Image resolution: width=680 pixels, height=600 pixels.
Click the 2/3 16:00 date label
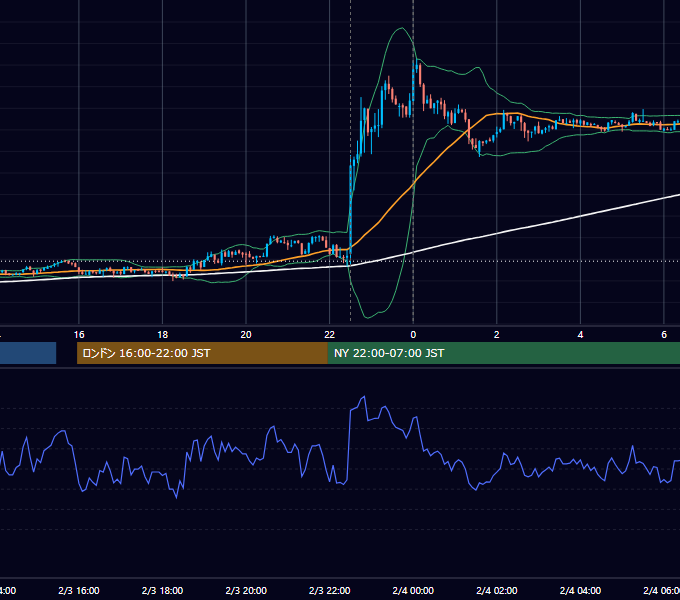pyautogui.click(x=79, y=590)
